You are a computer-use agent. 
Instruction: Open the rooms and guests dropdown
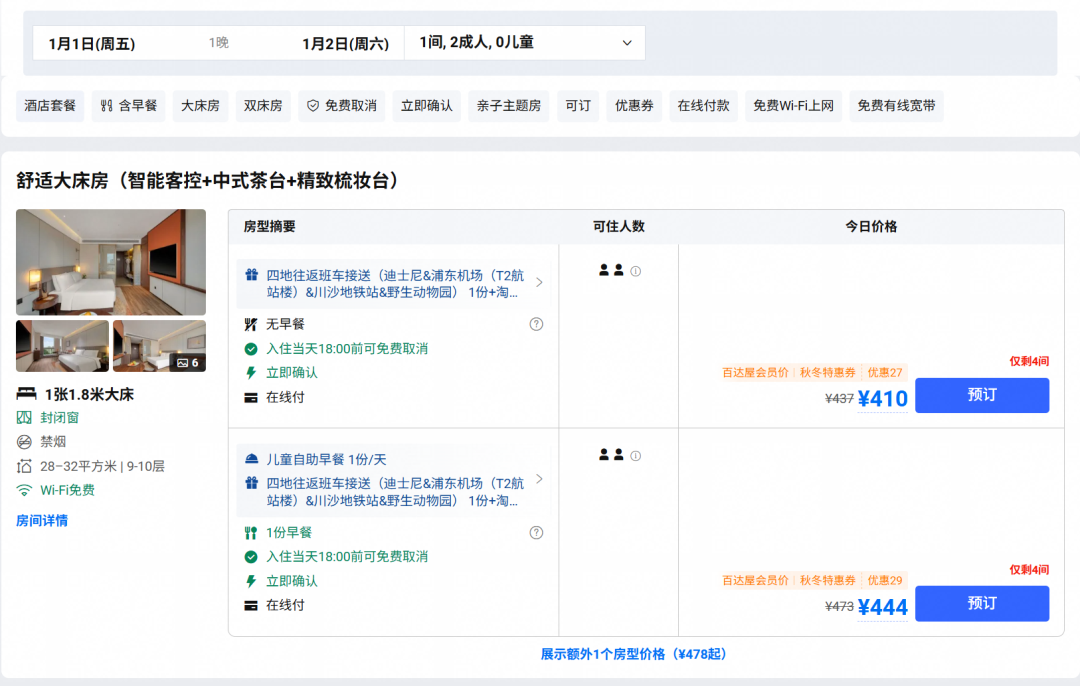pyautogui.click(x=525, y=43)
